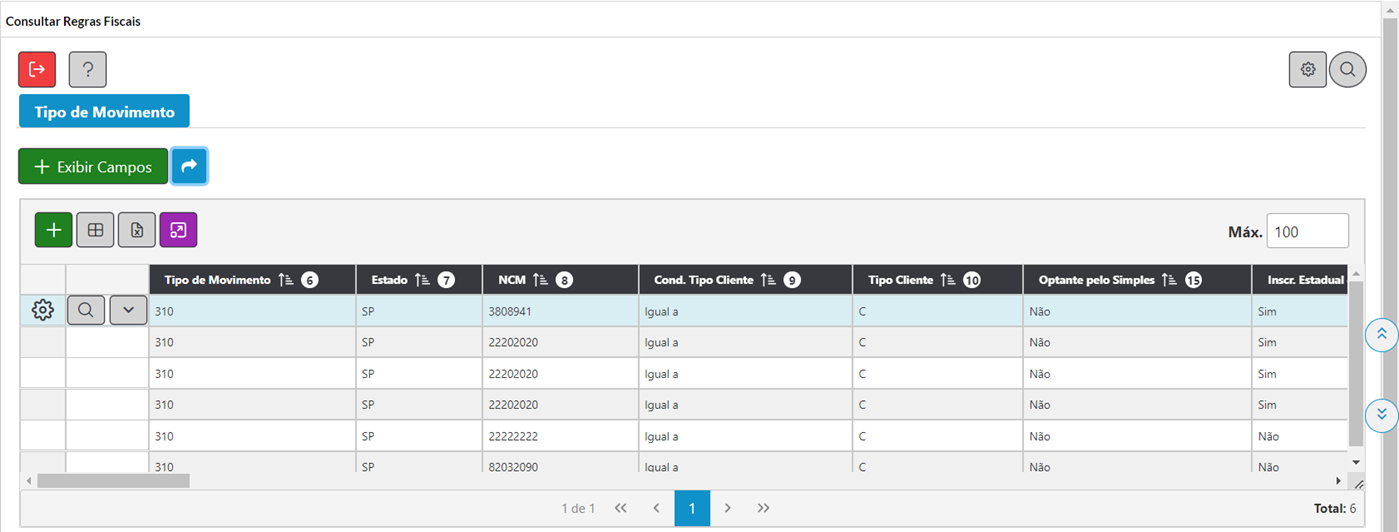Export grid to Excel file icon
This screenshot has height=532, width=1399.
137,230
